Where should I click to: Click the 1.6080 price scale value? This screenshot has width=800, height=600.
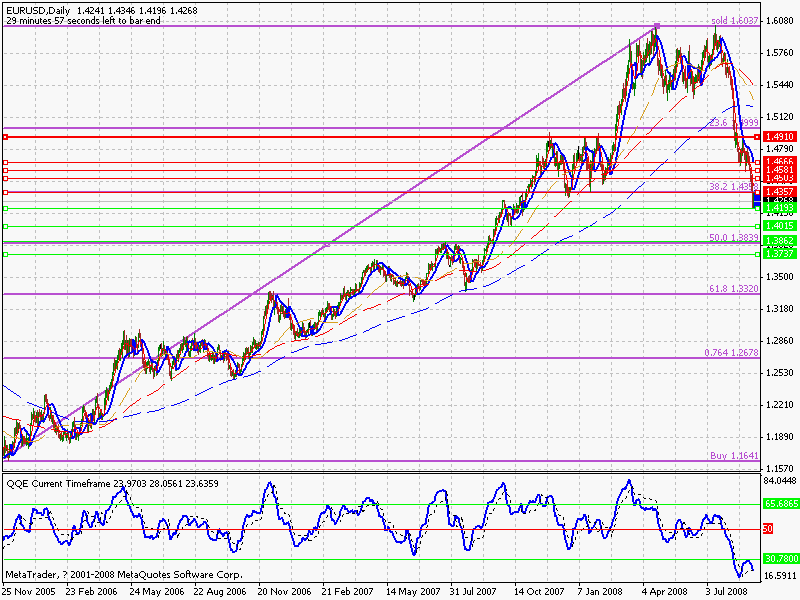click(x=780, y=21)
